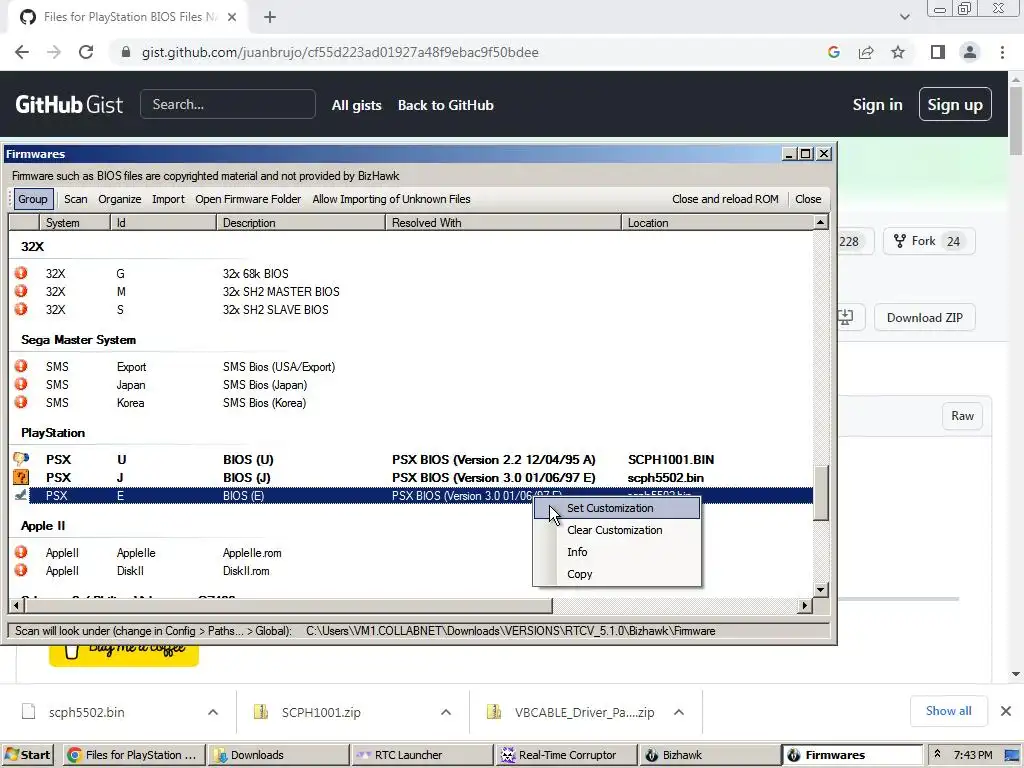Click red status icon for DiskII.rom
This screenshot has width=1024, height=768.
22,570
